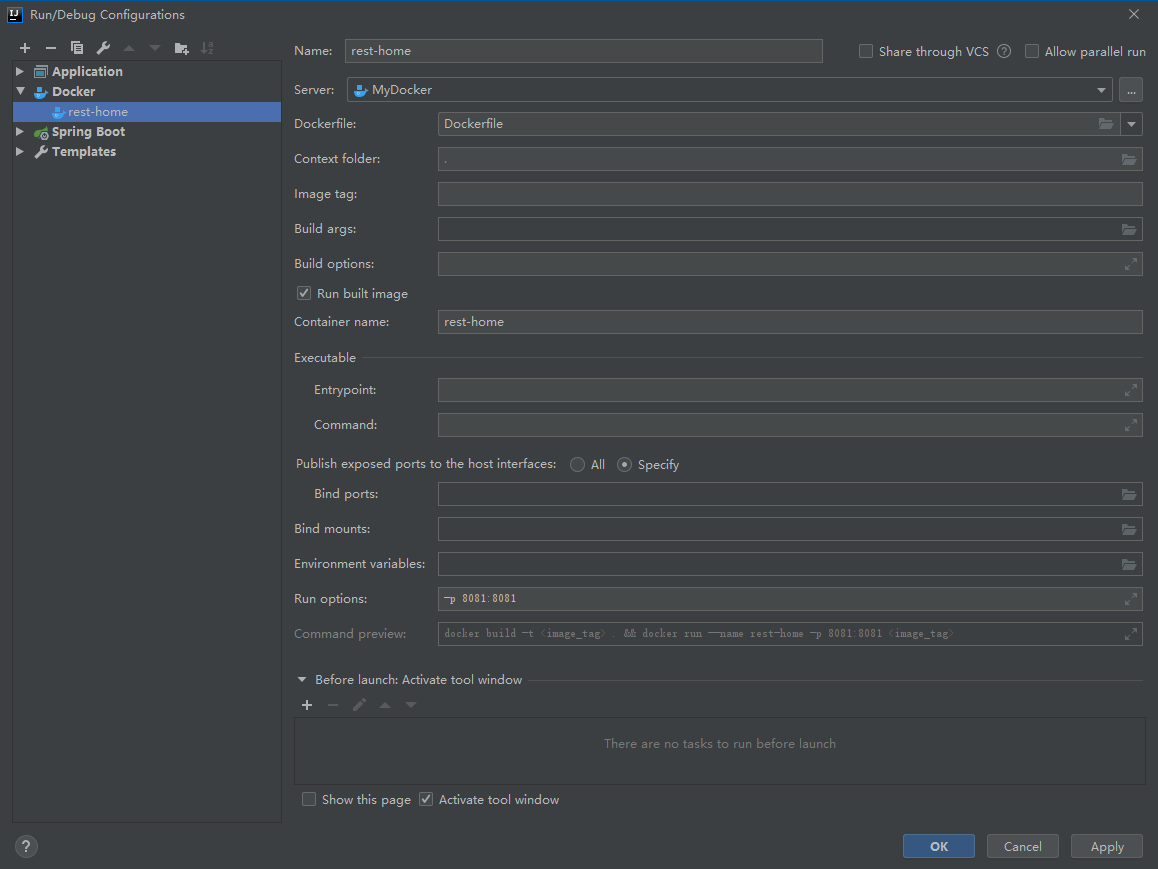Select the All ports radio button
This screenshot has height=869, width=1158.
[x=578, y=464]
